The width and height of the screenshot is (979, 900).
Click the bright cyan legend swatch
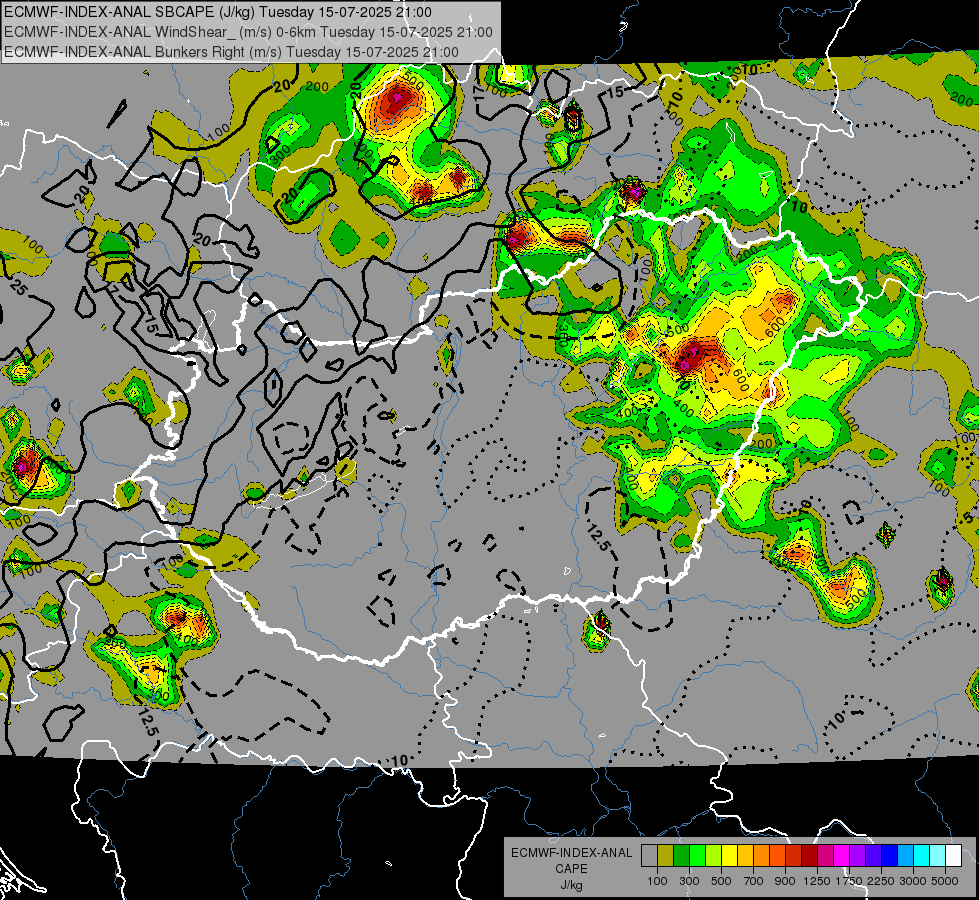click(x=922, y=855)
